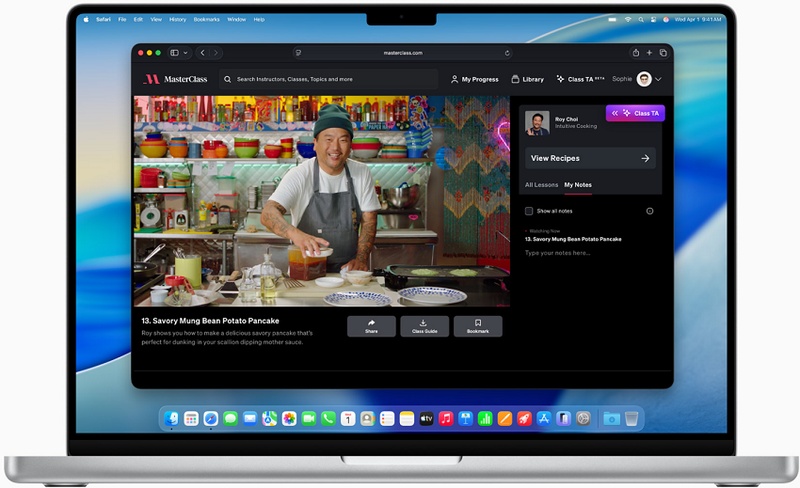Screen dimensions: 800x488
Task: Open a new tab with the plus icon
Action: [649, 53]
